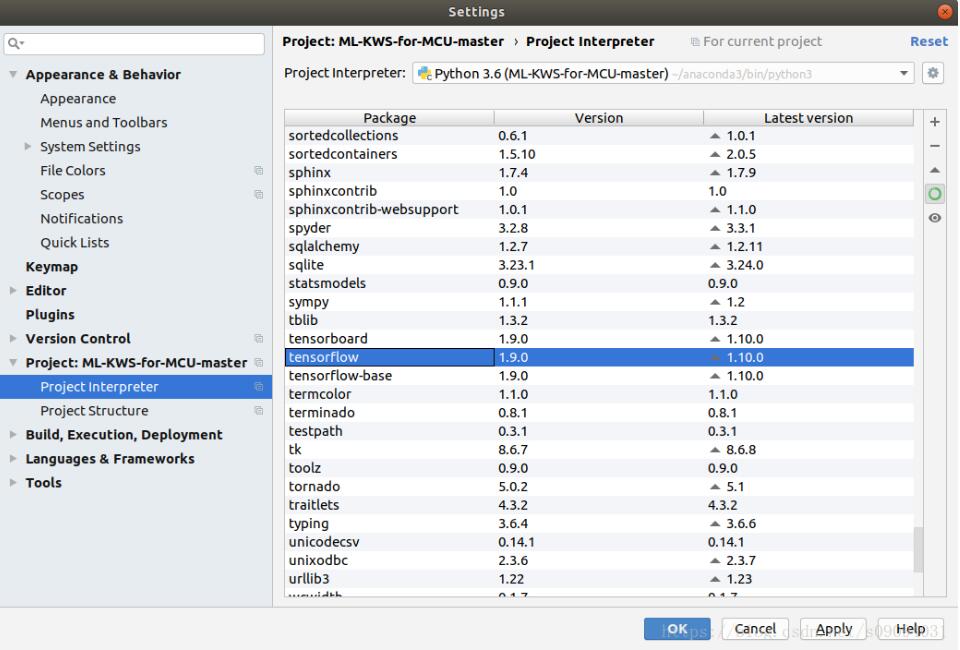Collapse the Project: ML-KWS-for-MCU-master section
Screen dimensions: 960x650
point(13,362)
